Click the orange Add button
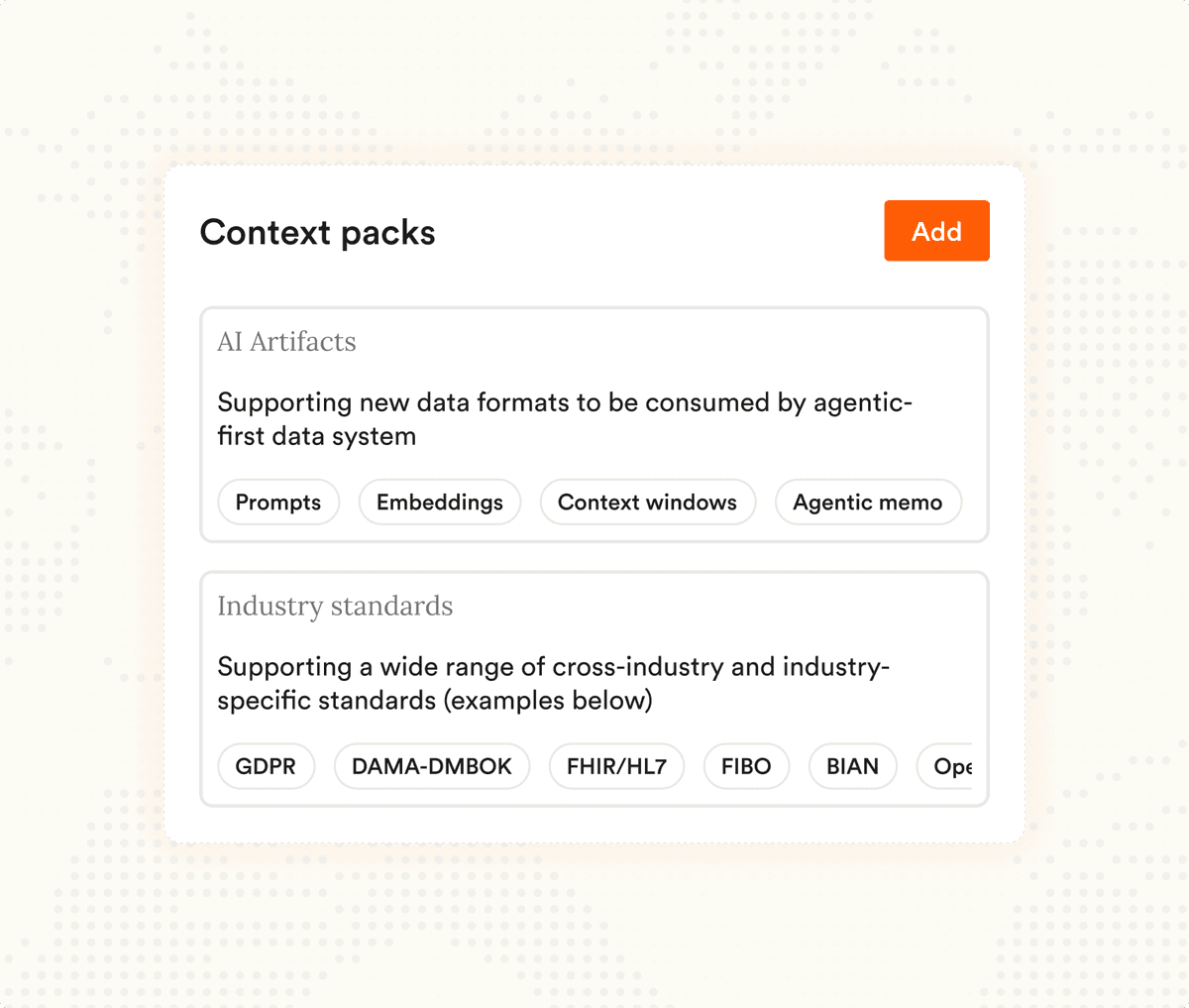This screenshot has height=1008, width=1189. (x=935, y=230)
